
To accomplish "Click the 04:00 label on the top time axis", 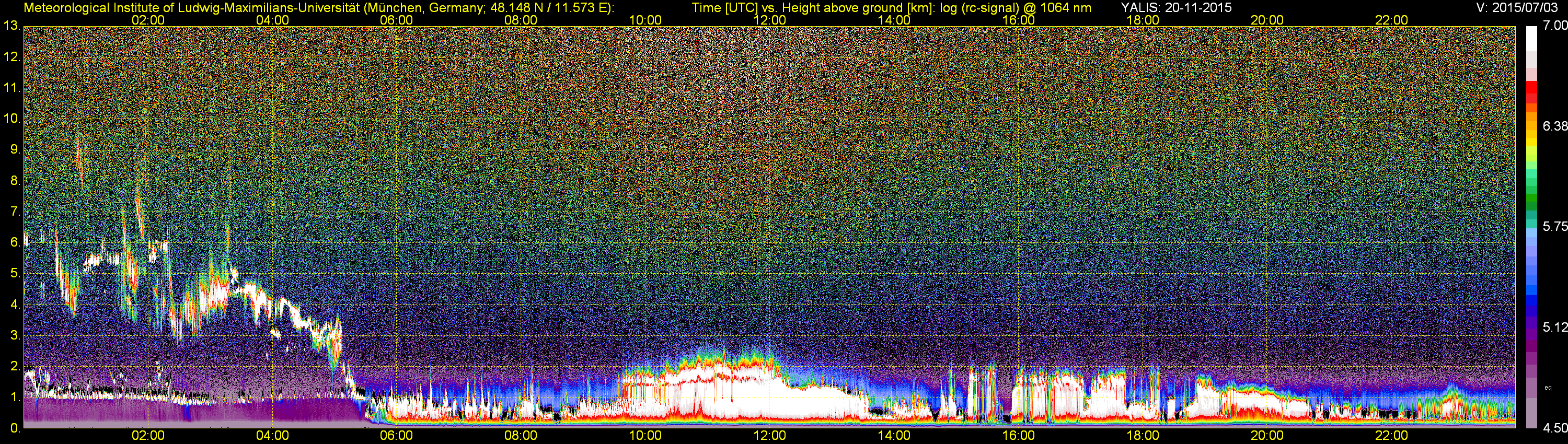I will point(272,20).
